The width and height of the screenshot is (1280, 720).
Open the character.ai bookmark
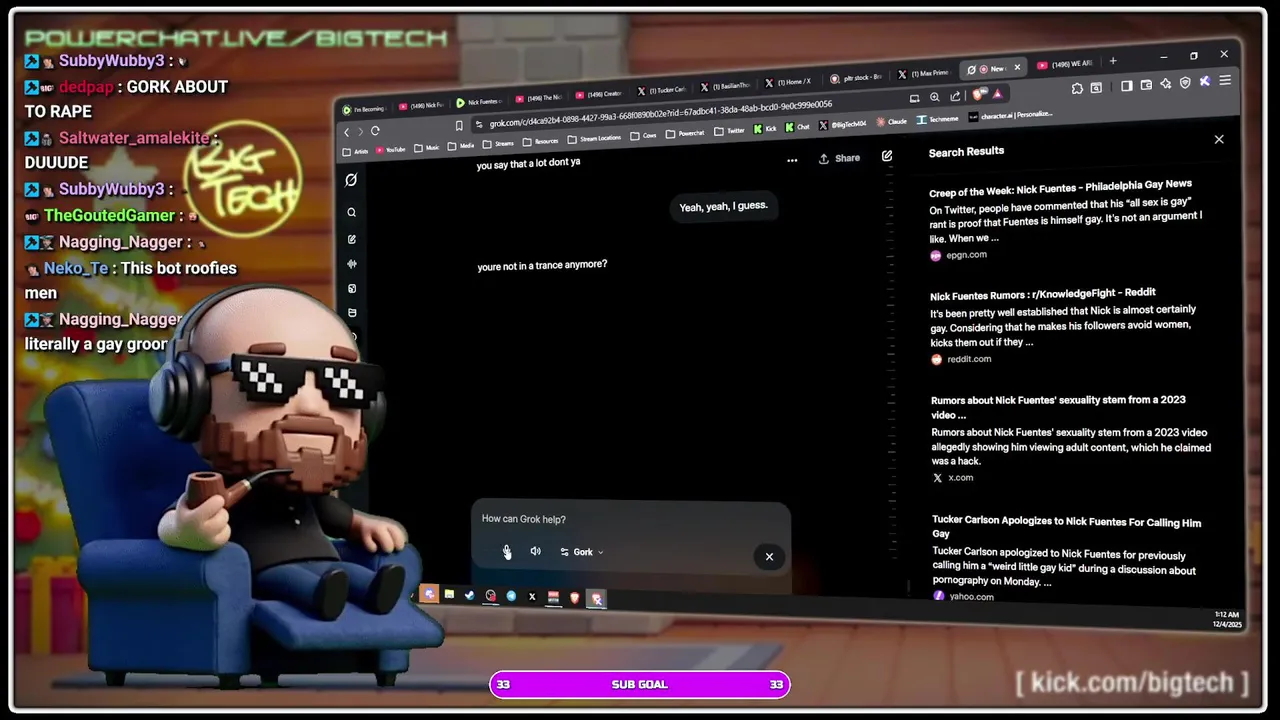(1011, 116)
